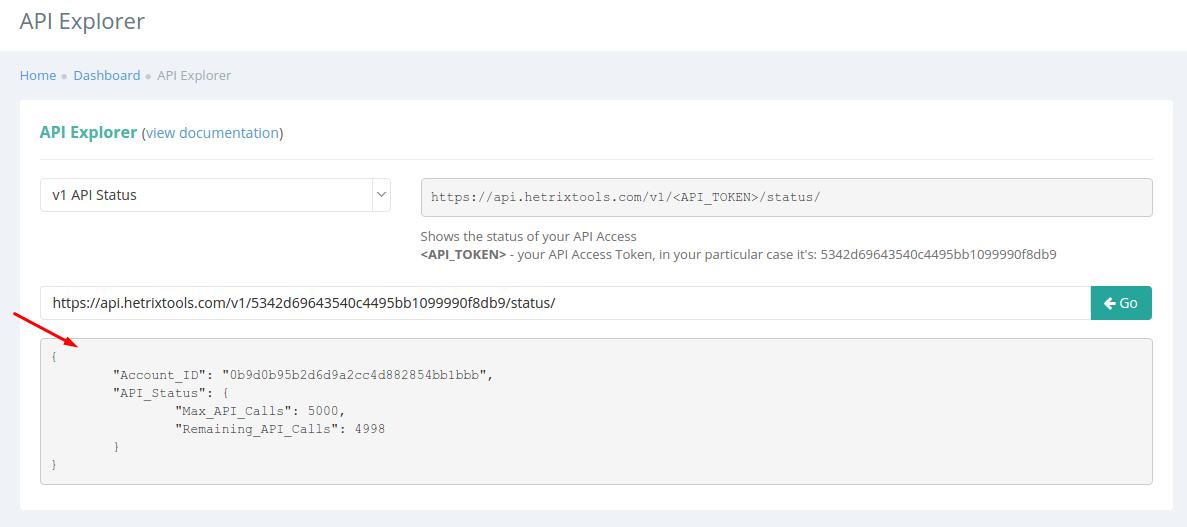Screen dimensions: 1187x527
Task: Click the API_Status key in JSON output
Action: point(161,392)
